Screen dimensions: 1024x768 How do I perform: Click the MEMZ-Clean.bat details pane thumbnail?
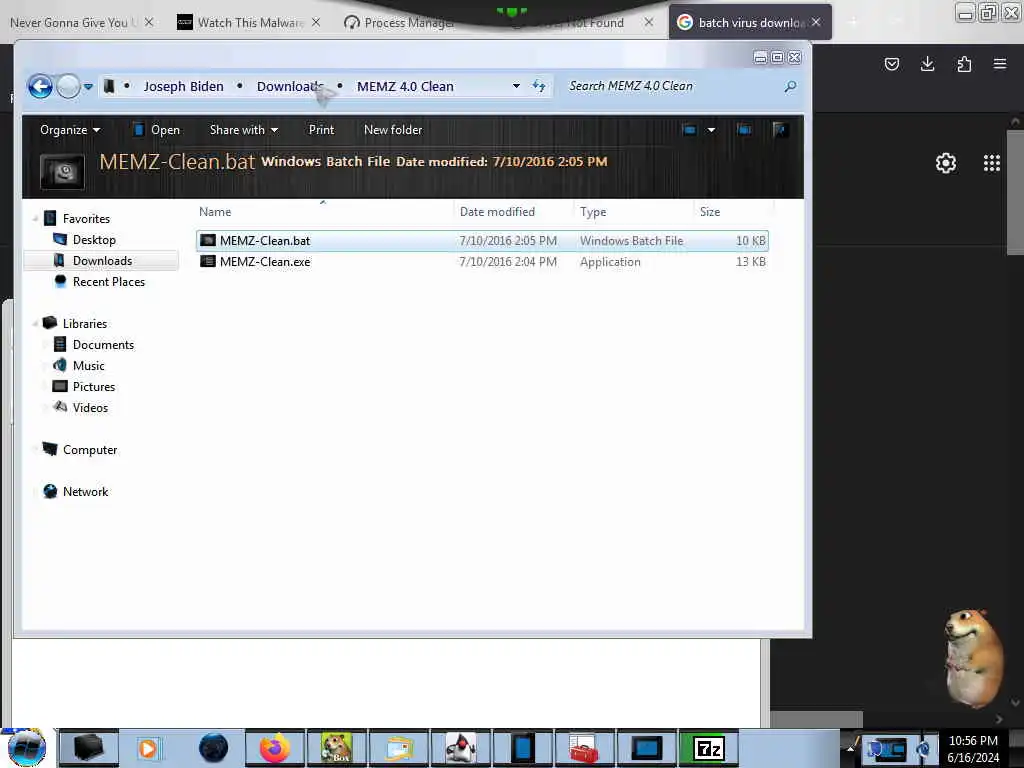tap(62, 172)
